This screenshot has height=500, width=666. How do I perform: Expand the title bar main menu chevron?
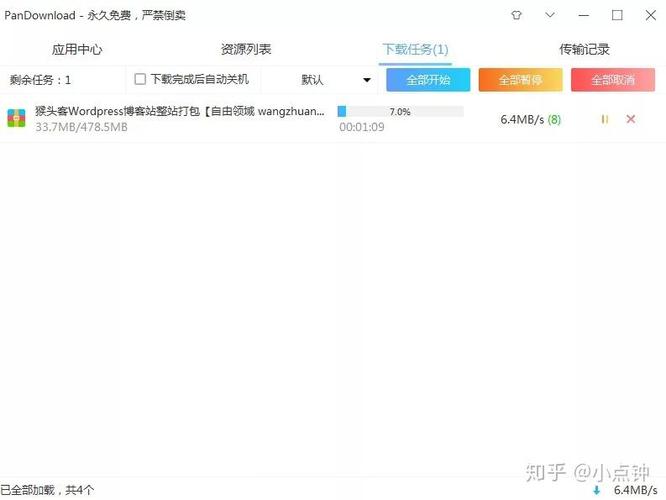click(x=549, y=15)
